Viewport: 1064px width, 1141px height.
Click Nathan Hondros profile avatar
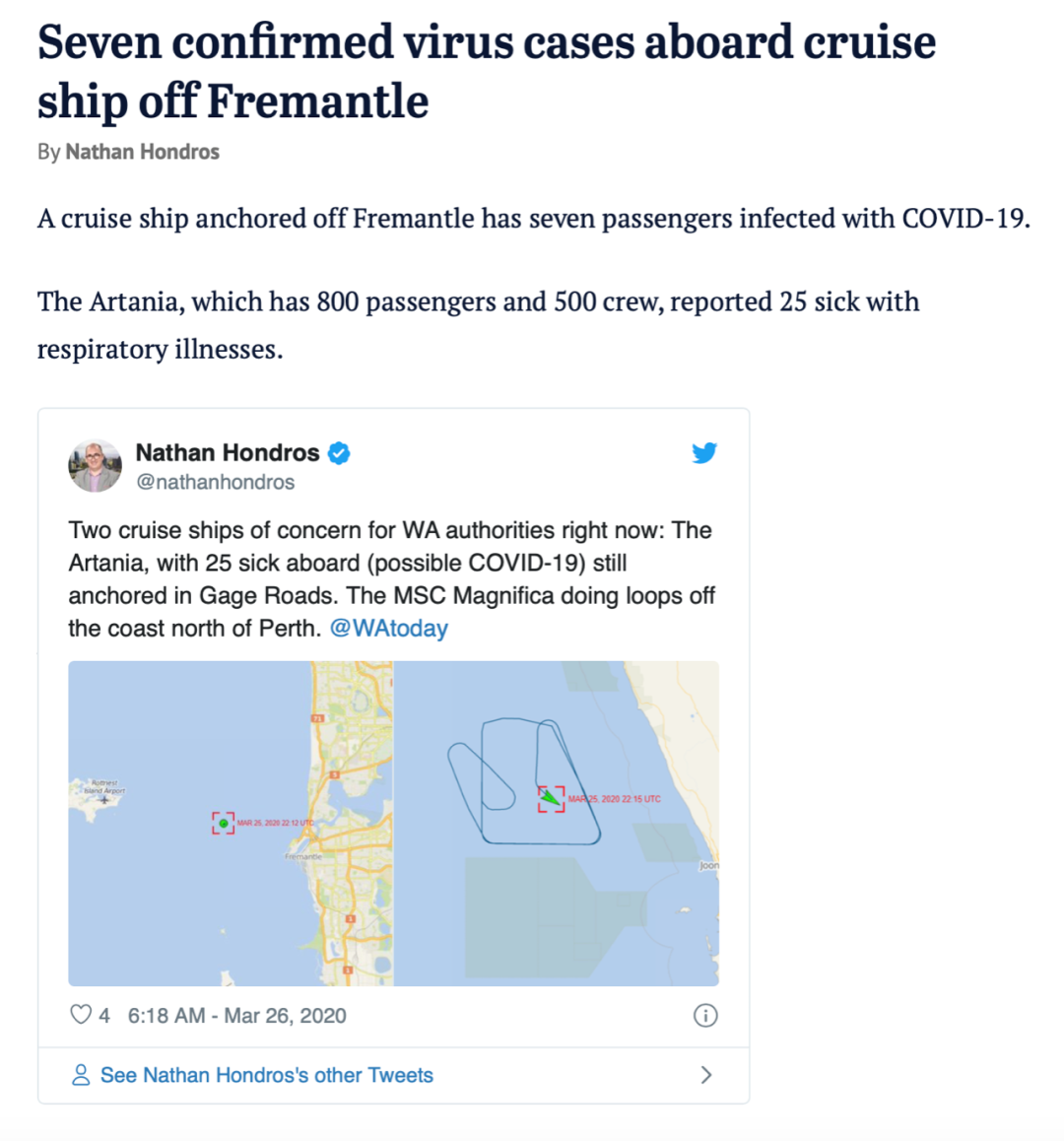[96, 466]
